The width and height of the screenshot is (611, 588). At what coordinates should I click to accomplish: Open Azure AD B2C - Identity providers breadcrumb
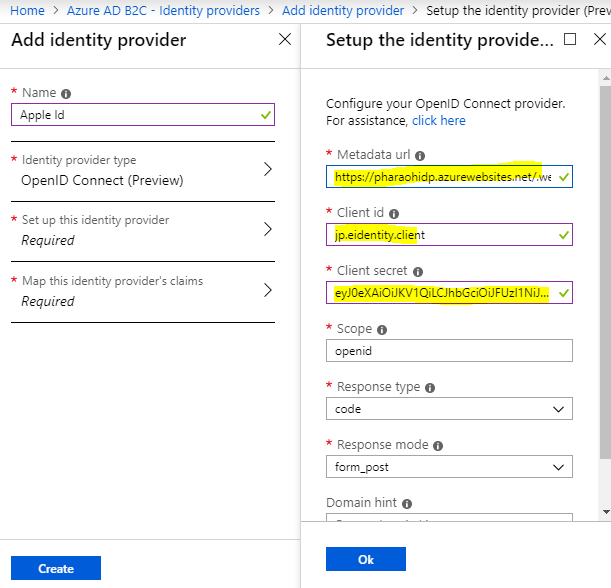click(163, 11)
